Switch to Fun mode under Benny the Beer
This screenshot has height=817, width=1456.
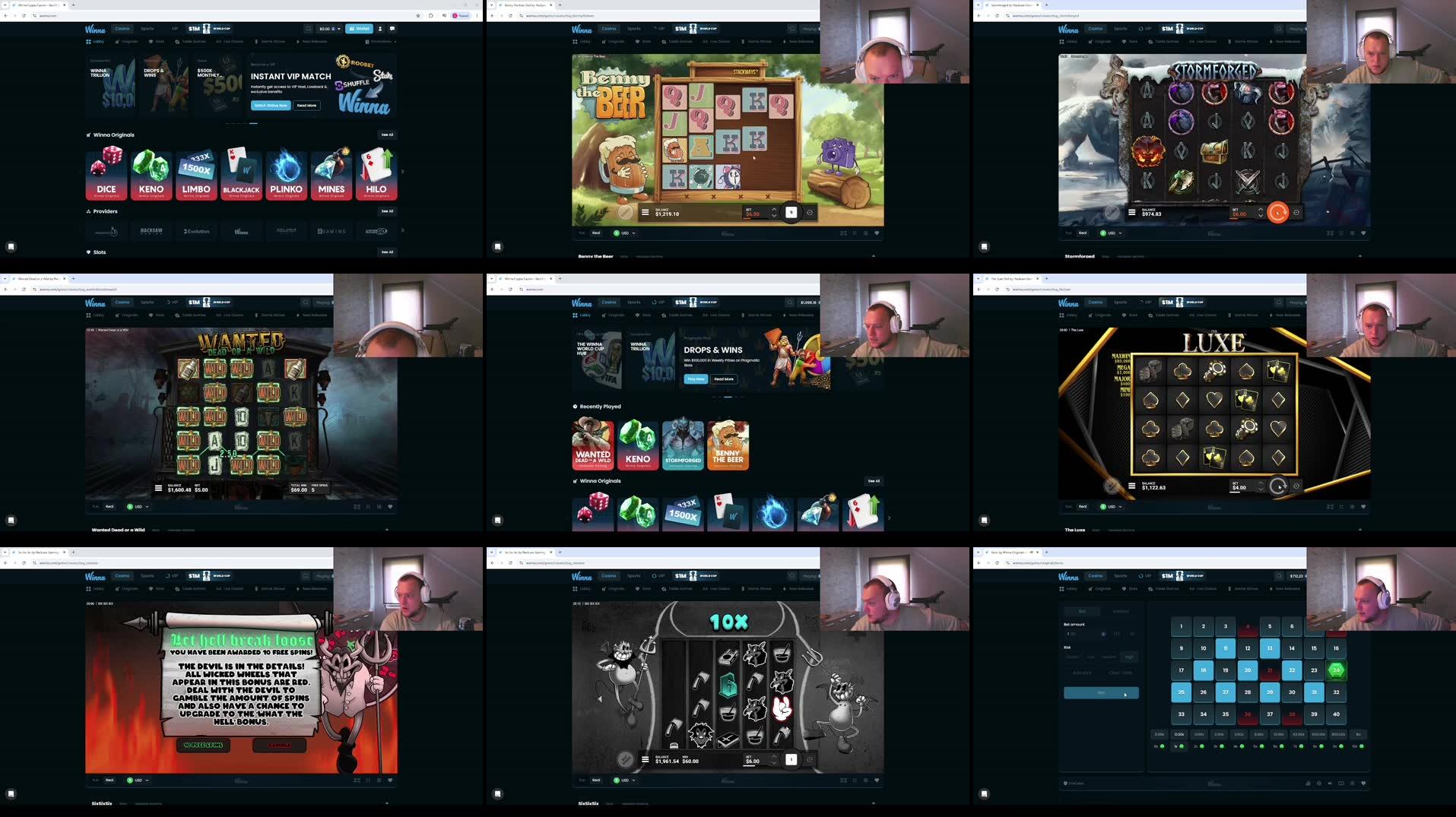coord(582,233)
